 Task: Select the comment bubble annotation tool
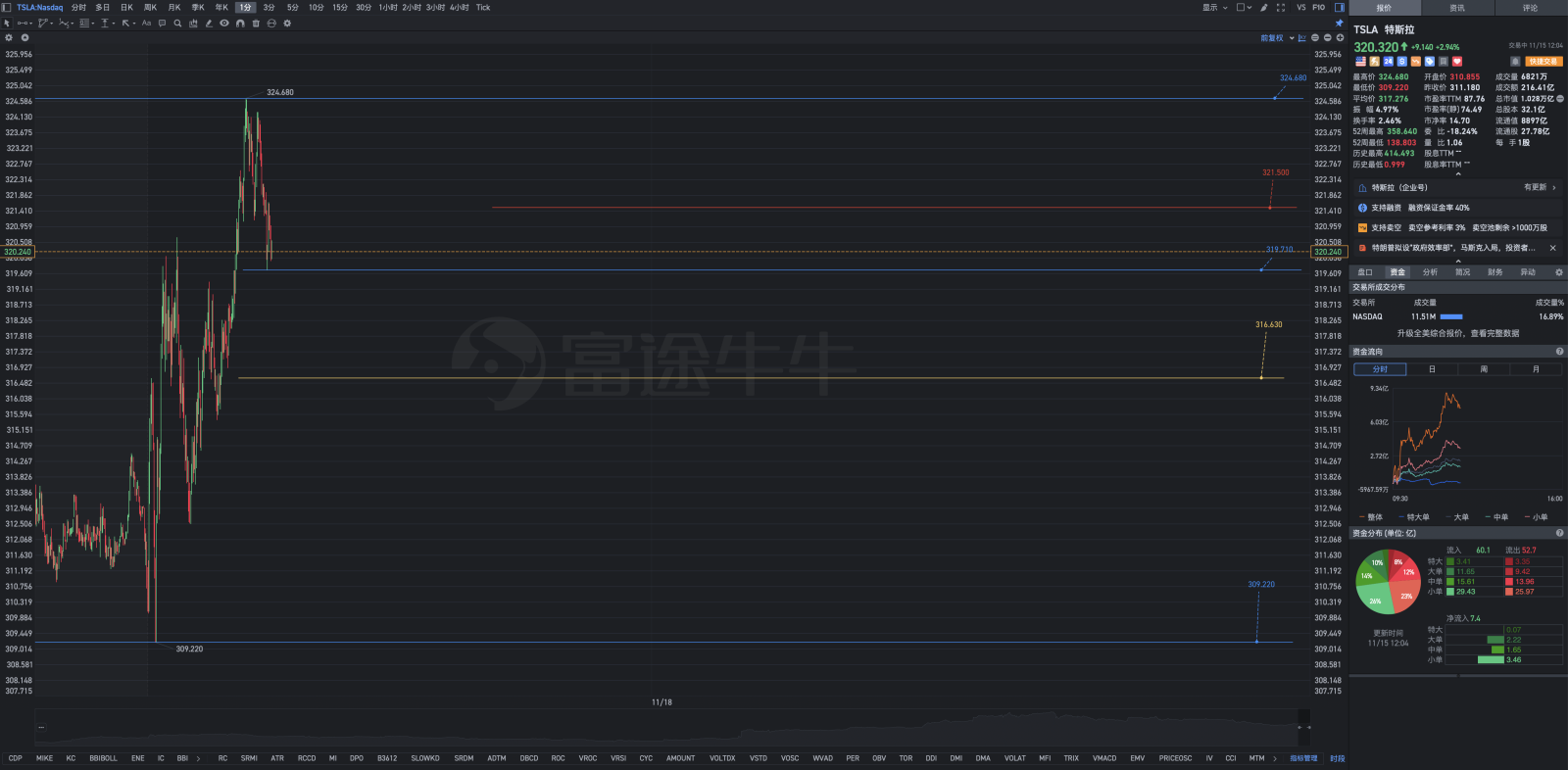[162, 24]
